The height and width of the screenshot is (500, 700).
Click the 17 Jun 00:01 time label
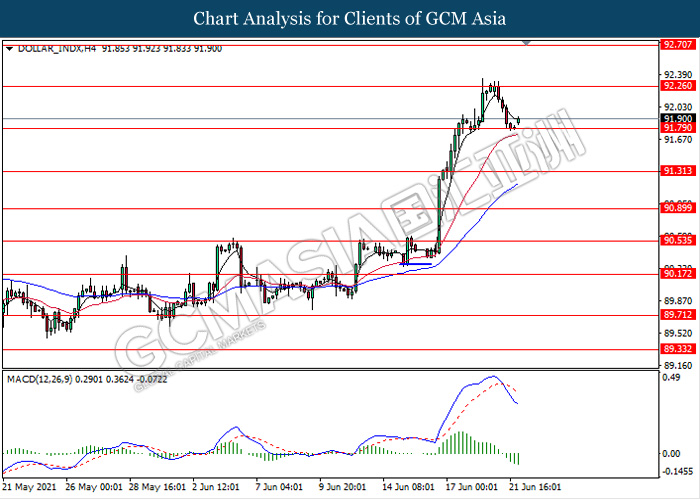pyautogui.click(x=472, y=487)
